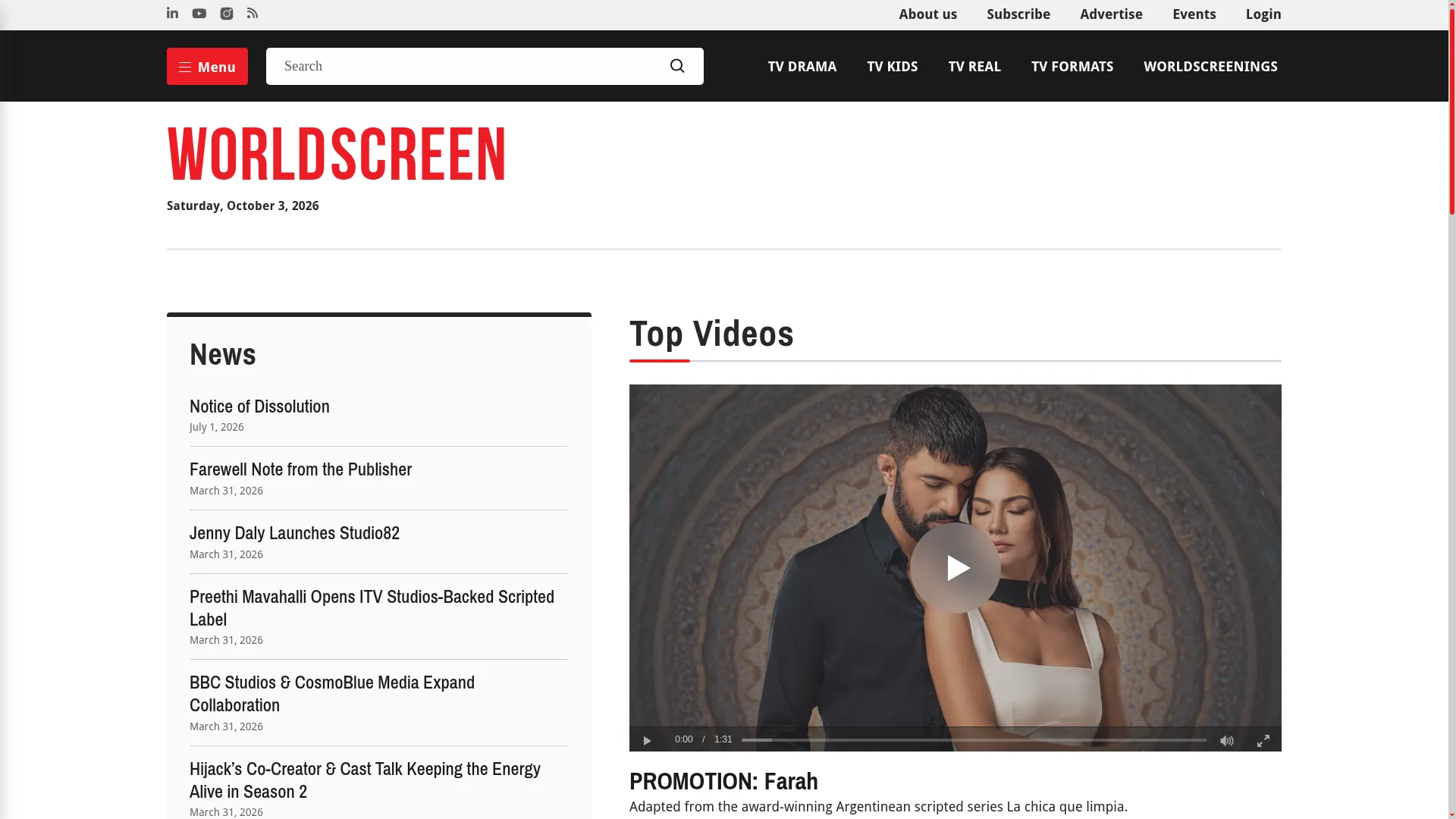Open the WORLDSCREENINGS section
1456x819 pixels.
point(1210,67)
